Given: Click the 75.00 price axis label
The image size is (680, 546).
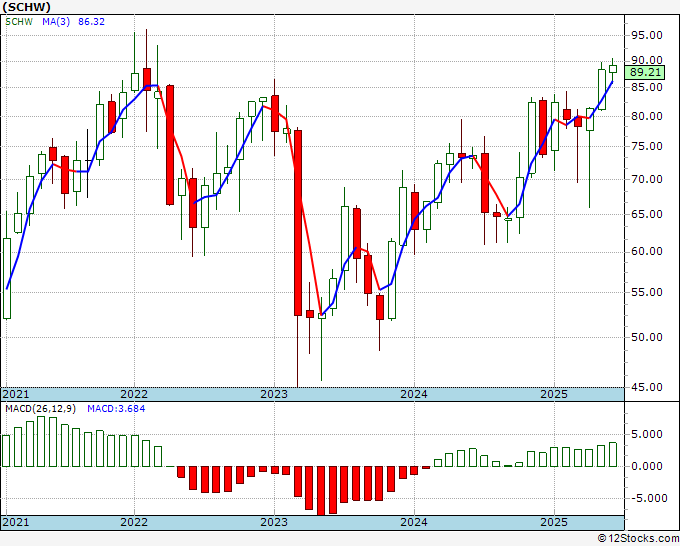Looking at the screenshot, I should coord(646,147).
